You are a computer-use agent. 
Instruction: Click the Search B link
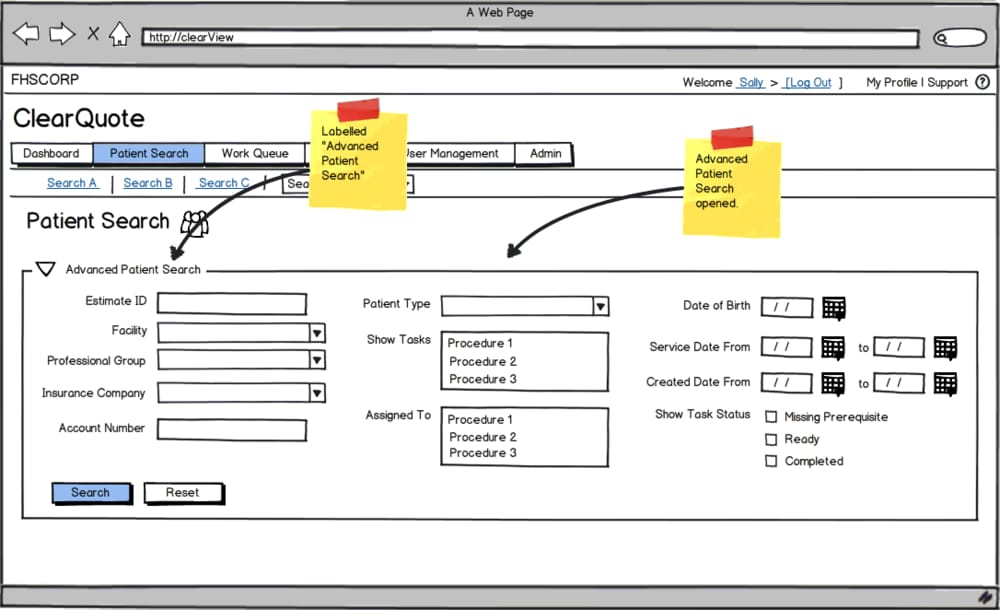(148, 183)
